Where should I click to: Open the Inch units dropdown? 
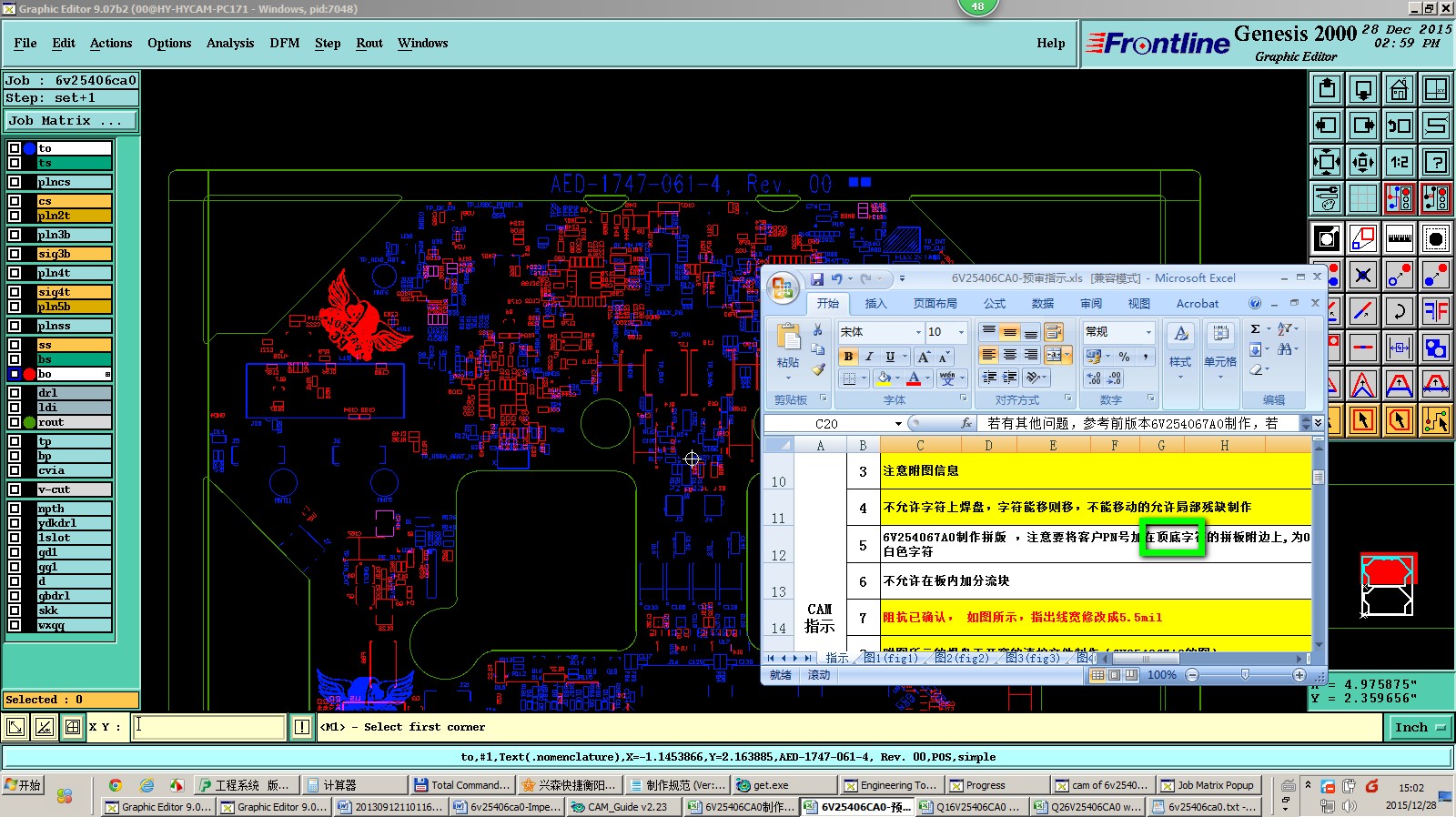(x=1419, y=727)
